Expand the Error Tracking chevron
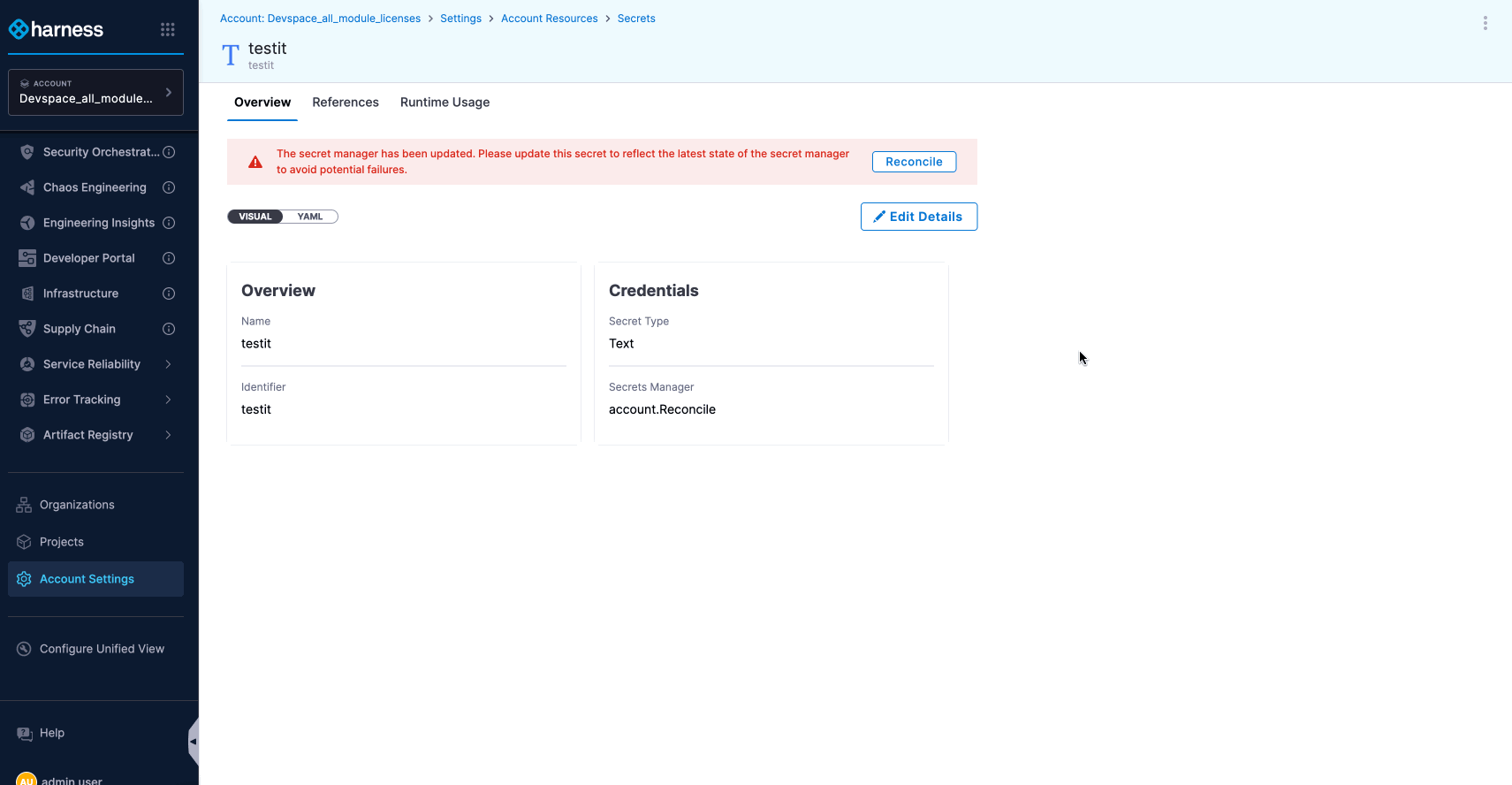 coord(168,400)
